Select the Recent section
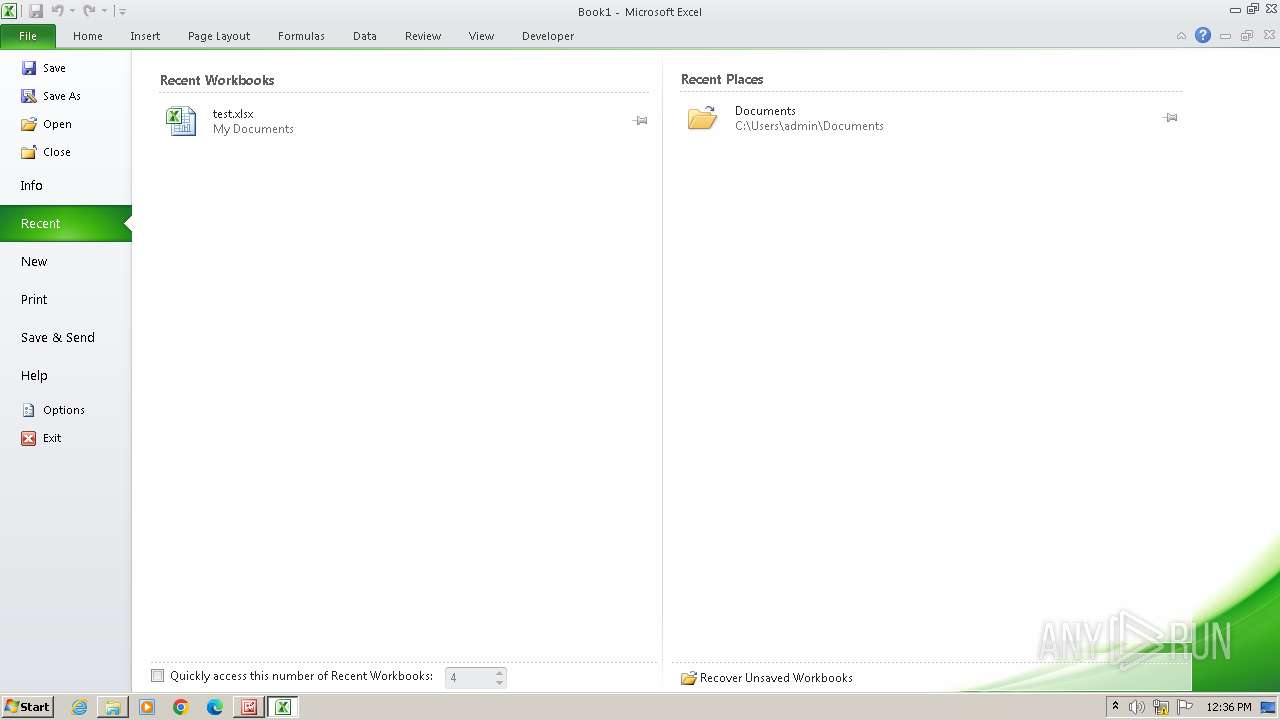Viewport: 1280px width, 720px height. [x=65, y=223]
